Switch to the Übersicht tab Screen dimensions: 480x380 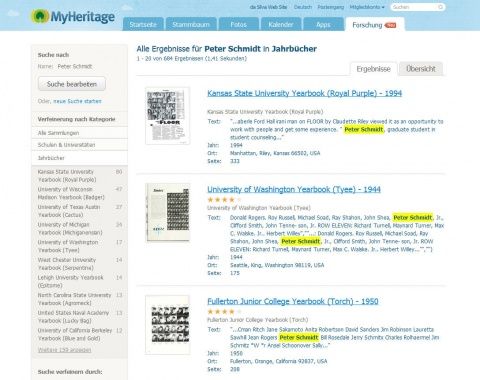(421, 69)
